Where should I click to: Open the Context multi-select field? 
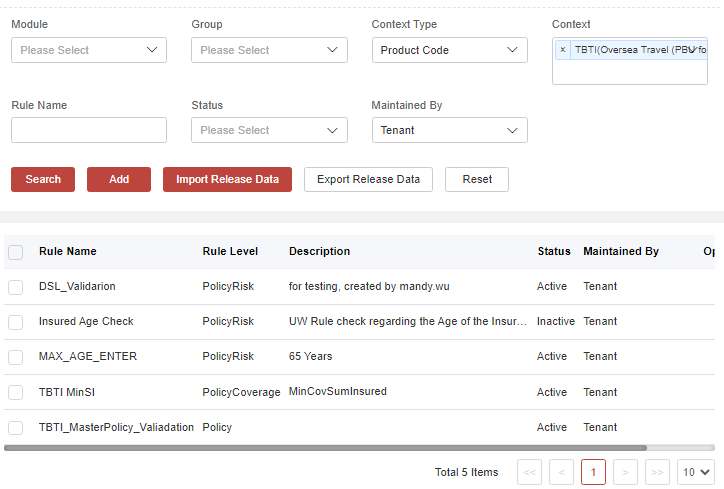(630, 61)
